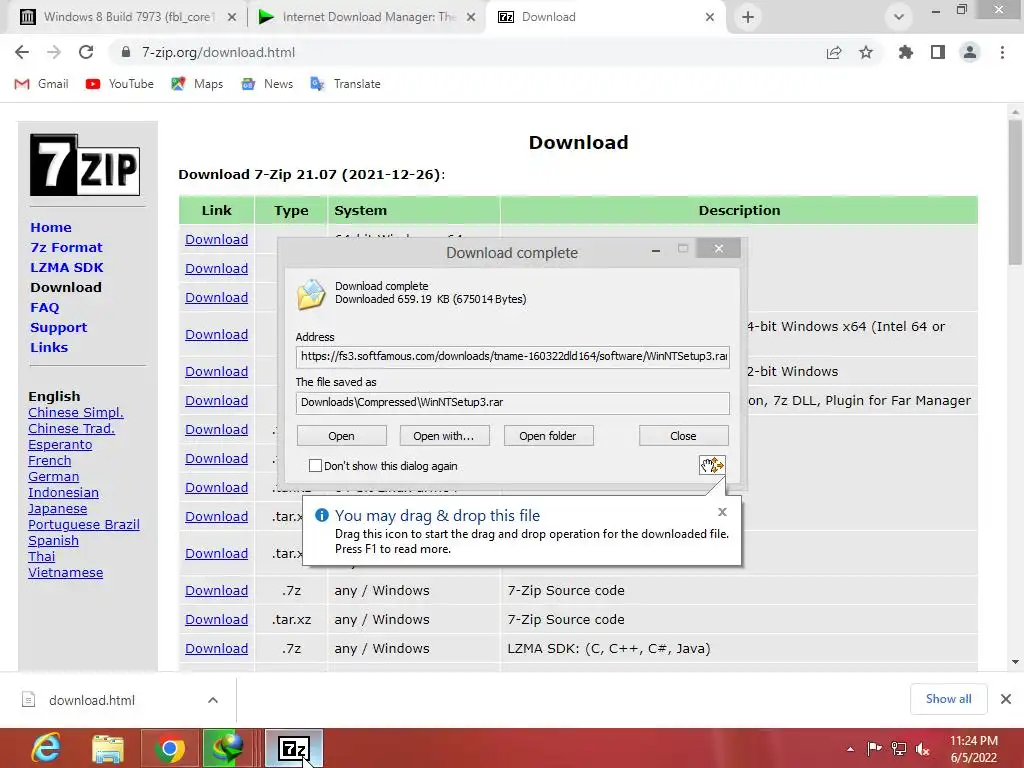The height and width of the screenshot is (768, 1024).
Task: Click the first Download link in table
Action: [x=216, y=240]
